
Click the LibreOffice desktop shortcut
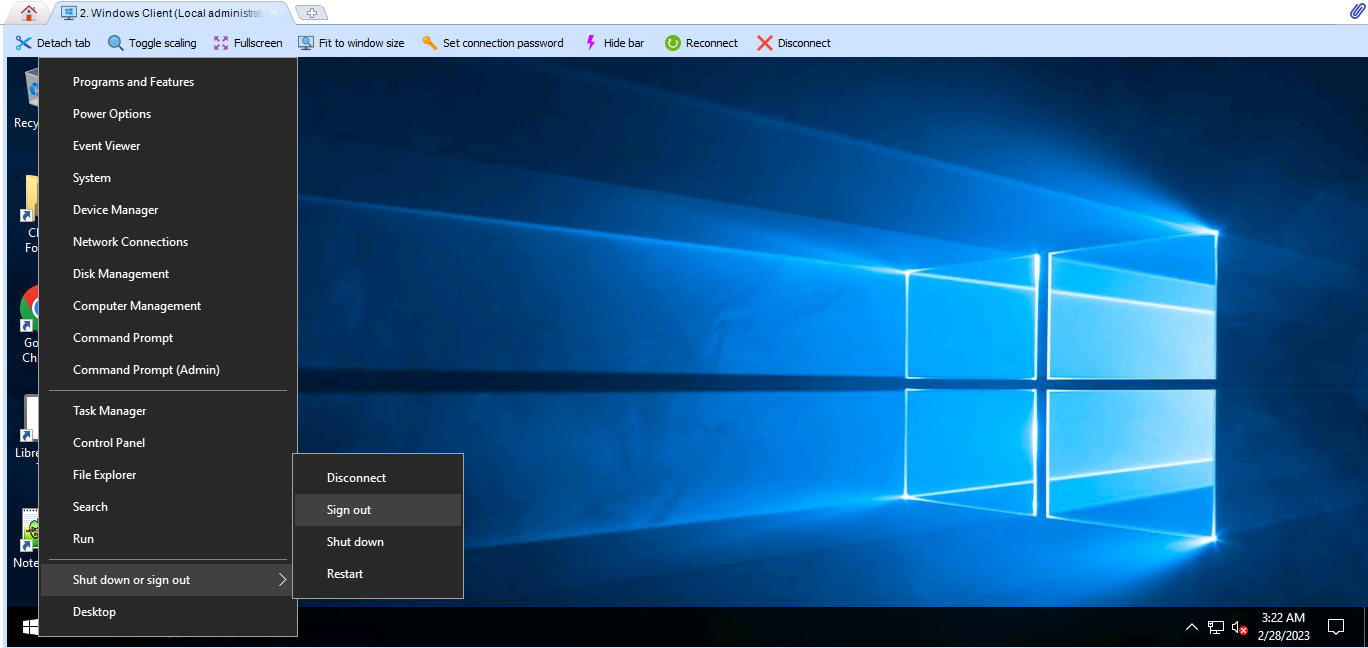28,427
